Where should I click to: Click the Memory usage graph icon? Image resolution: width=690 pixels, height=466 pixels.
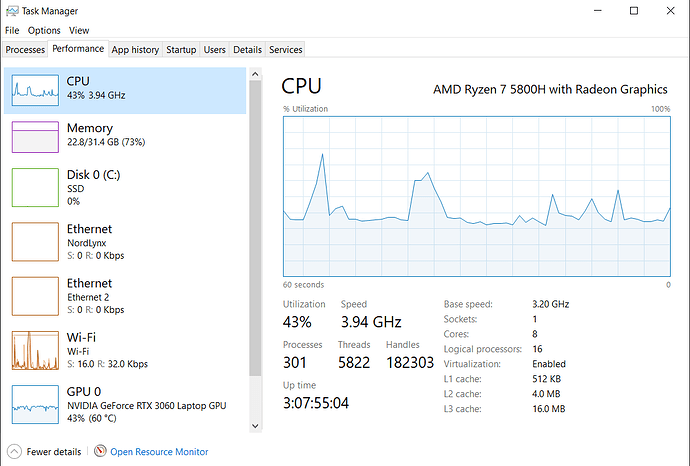[x=35, y=137]
